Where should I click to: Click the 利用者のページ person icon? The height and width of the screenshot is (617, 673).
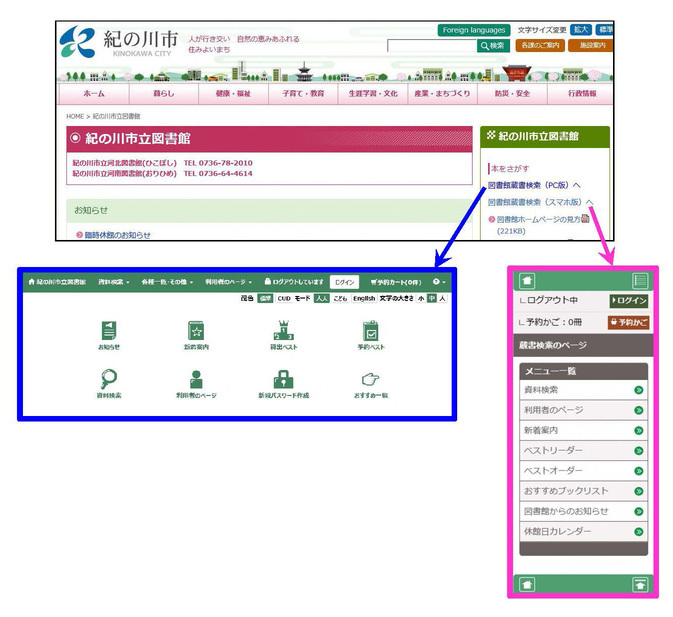pyautogui.click(x=196, y=379)
